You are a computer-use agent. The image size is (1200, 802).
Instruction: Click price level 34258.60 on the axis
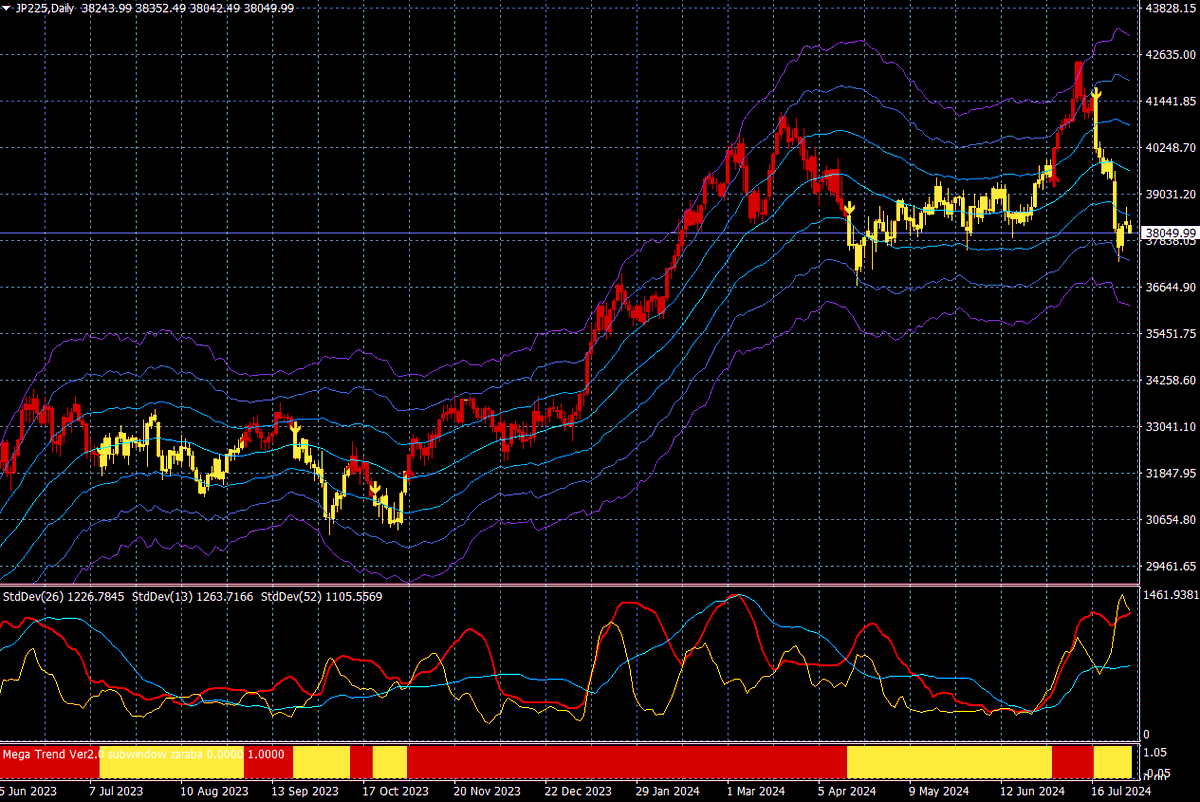[1169, 380]
